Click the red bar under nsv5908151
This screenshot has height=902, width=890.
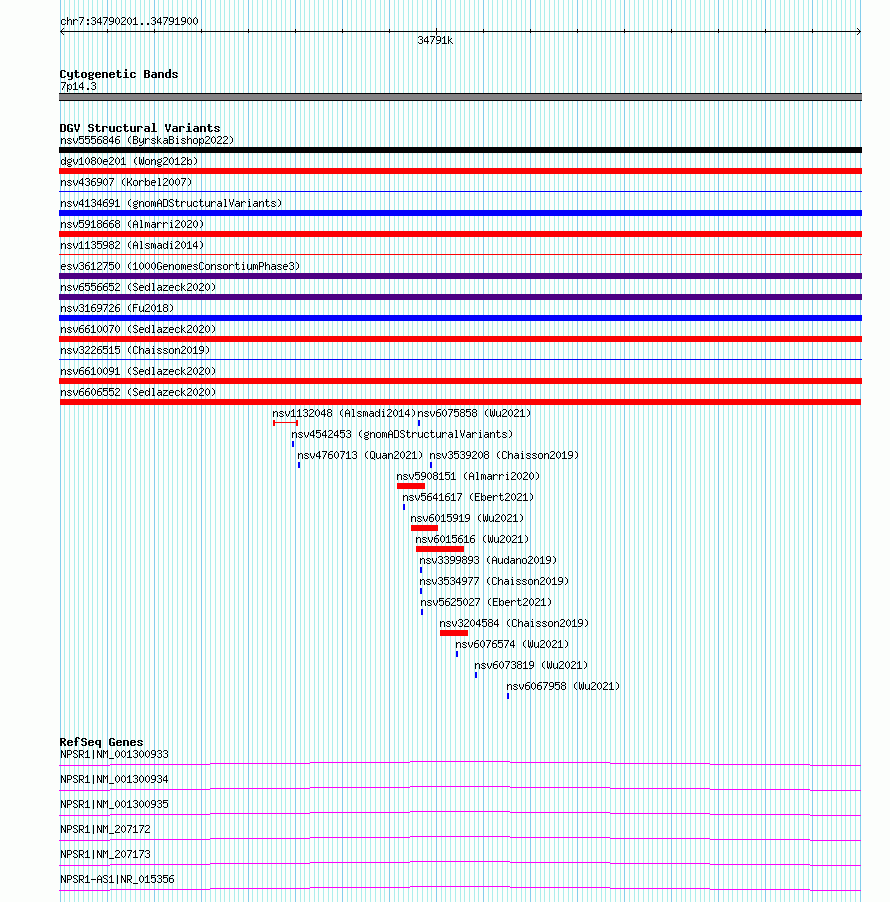(x=411, y=486)
